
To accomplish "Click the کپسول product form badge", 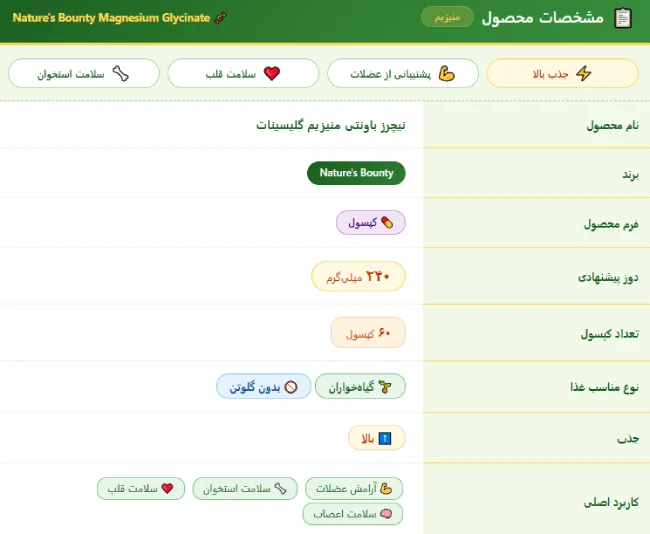I will [x=371, y=223].
